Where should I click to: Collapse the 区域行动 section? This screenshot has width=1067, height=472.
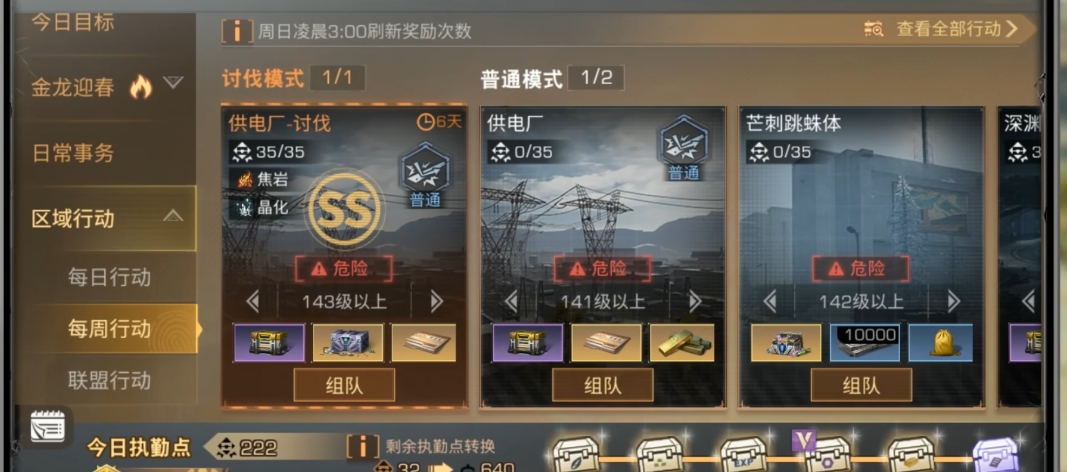point(173,217)
